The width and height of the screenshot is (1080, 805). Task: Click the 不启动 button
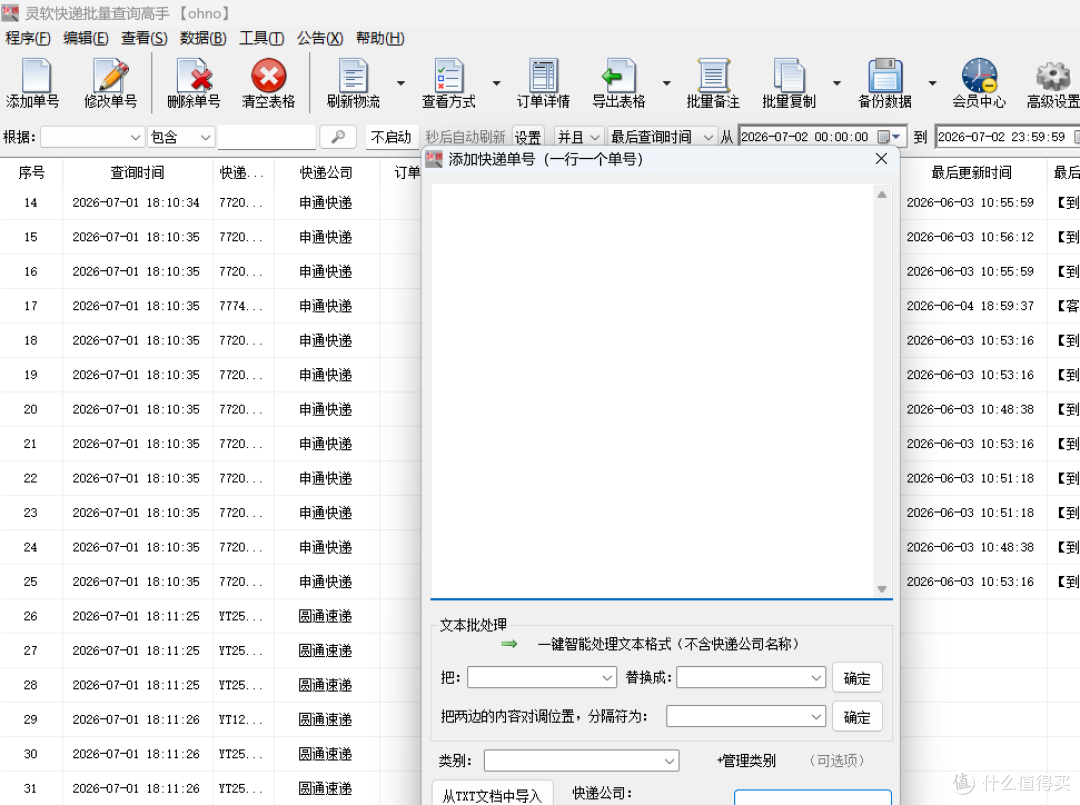(391, 137)
